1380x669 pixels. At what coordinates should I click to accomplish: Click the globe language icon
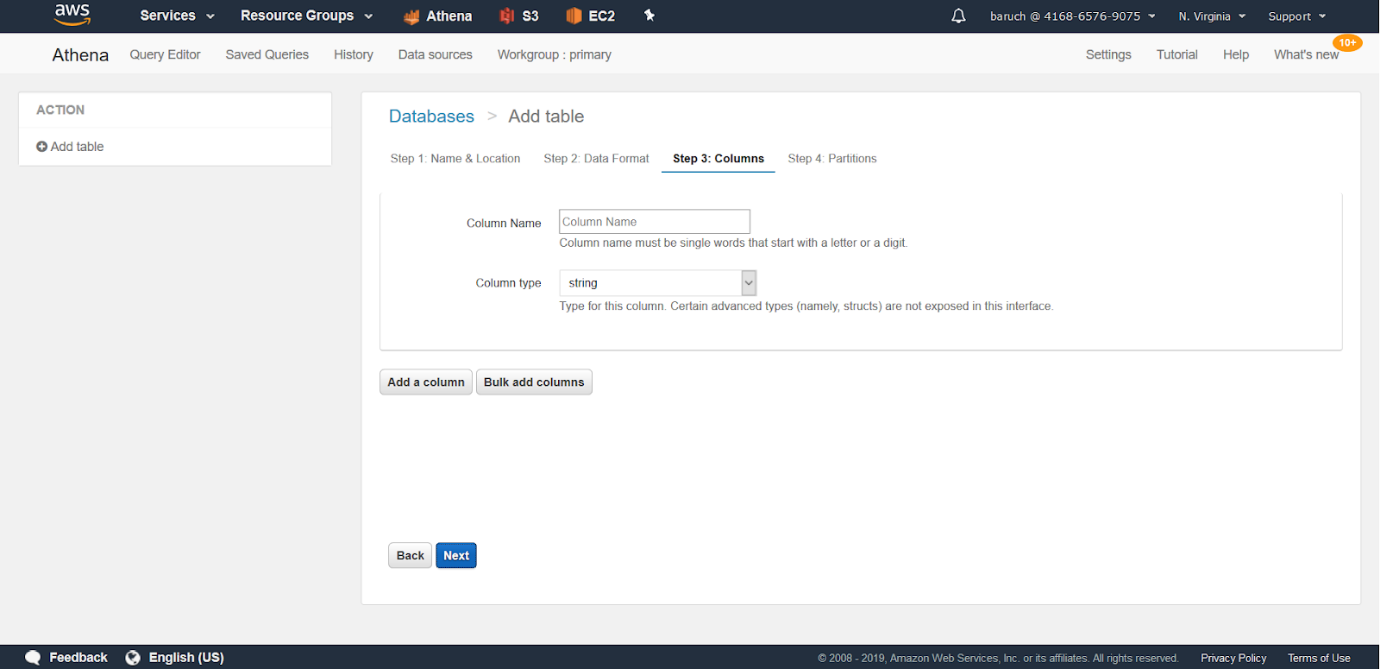click(x=133, y=657)
